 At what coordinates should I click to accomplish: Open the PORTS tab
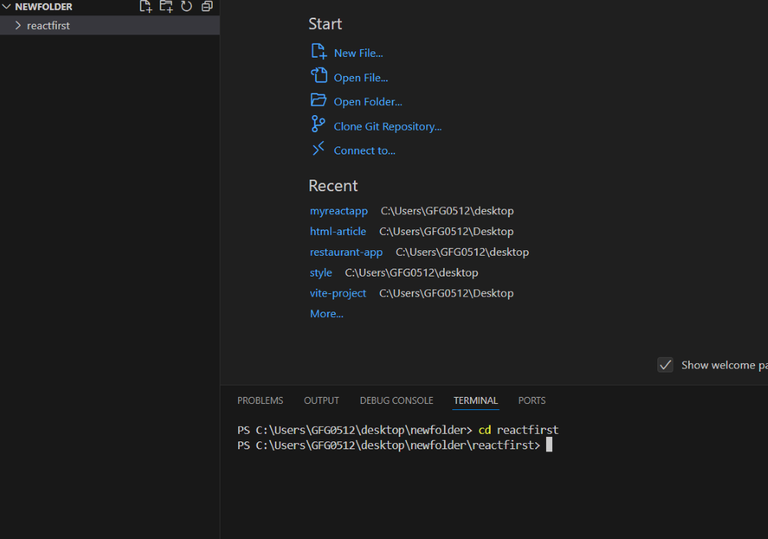532,401
